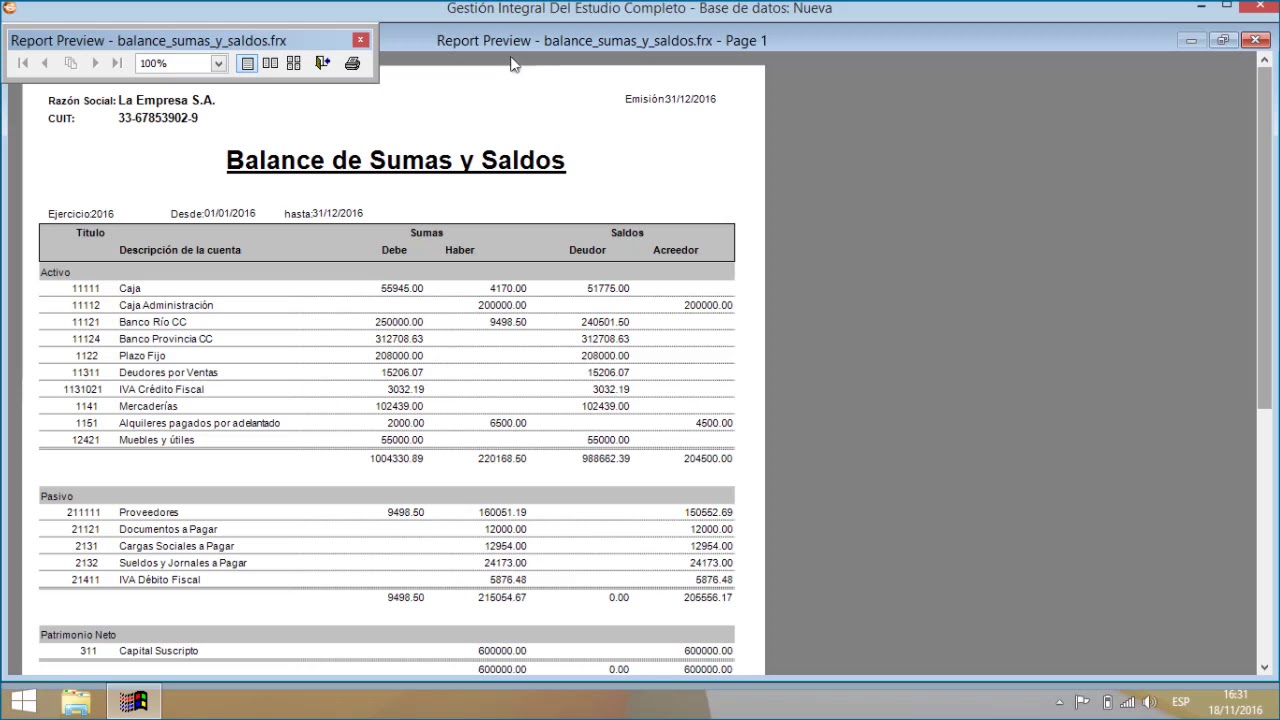
Task: Restore down the Report Preview Page 1 window
Action: (x=1223, y=40)
